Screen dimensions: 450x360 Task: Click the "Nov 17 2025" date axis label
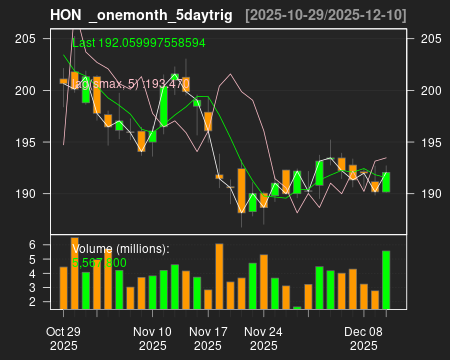(x=208, y=338)
